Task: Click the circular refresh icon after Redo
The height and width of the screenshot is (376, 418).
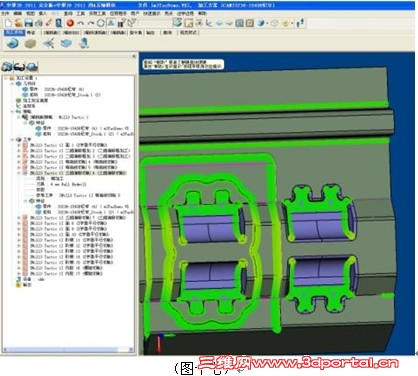Action: 101,23
